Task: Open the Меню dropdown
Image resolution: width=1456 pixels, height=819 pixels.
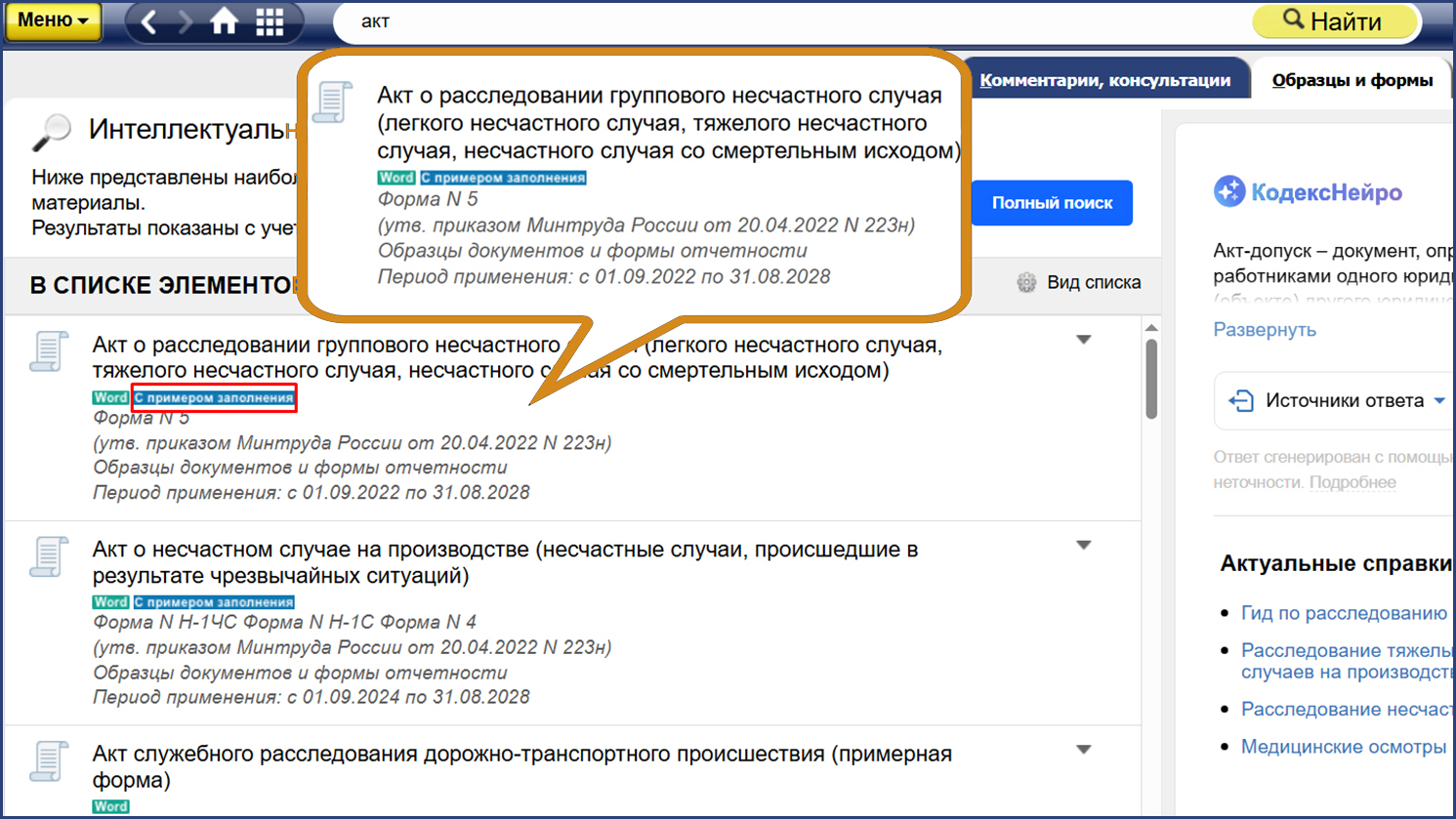Action: (x=53, y=21)
